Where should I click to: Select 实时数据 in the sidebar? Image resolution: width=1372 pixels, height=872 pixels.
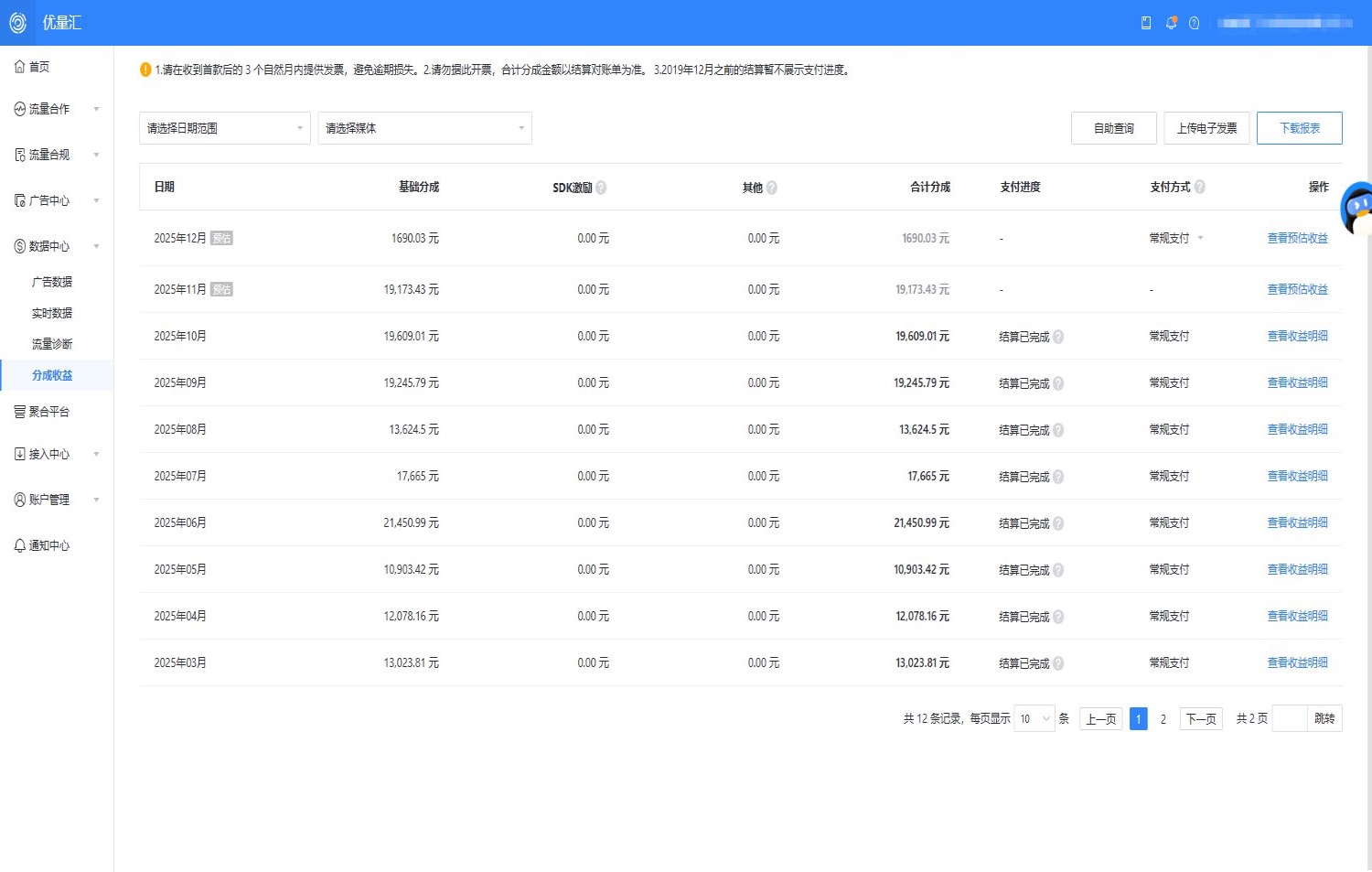point(52,313)
